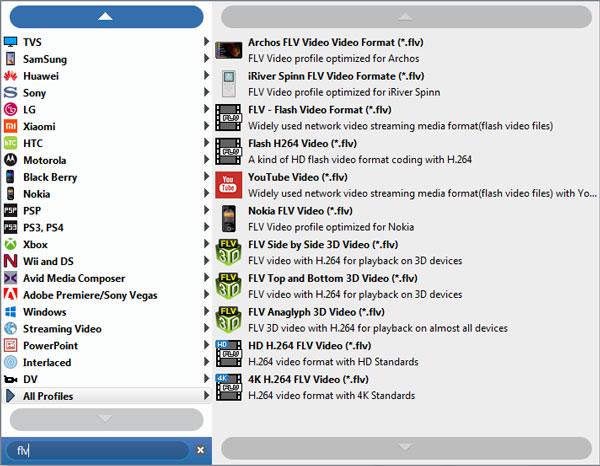Image resolution: width=600 pixels, height=466 pixels.
Task: Click the Wii and DS N icon
Action: (x=10, y=261)
